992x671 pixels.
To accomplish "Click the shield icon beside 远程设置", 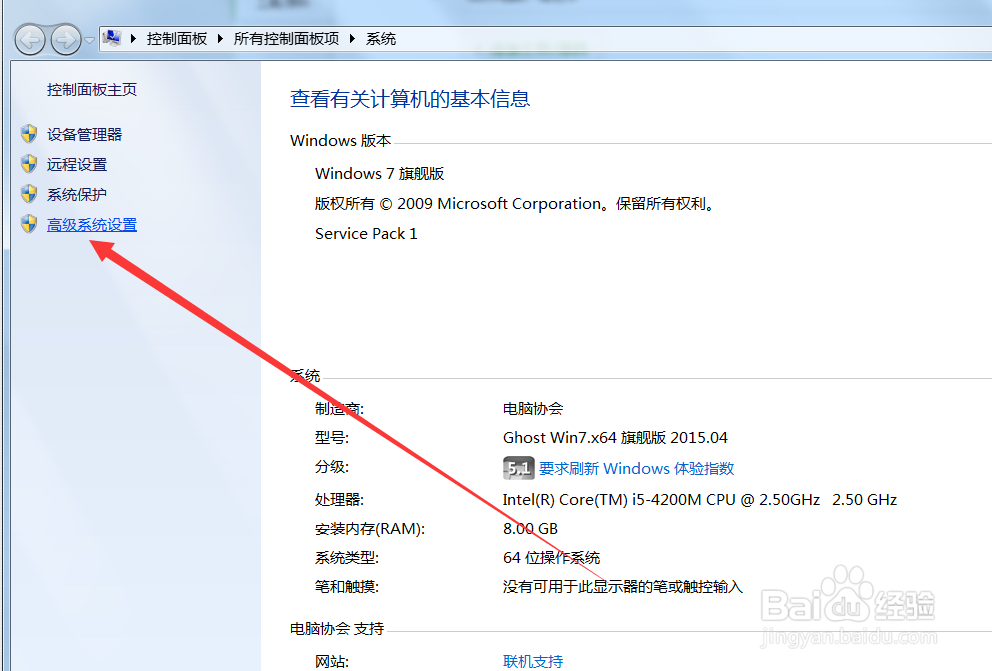I will [28, 163].
